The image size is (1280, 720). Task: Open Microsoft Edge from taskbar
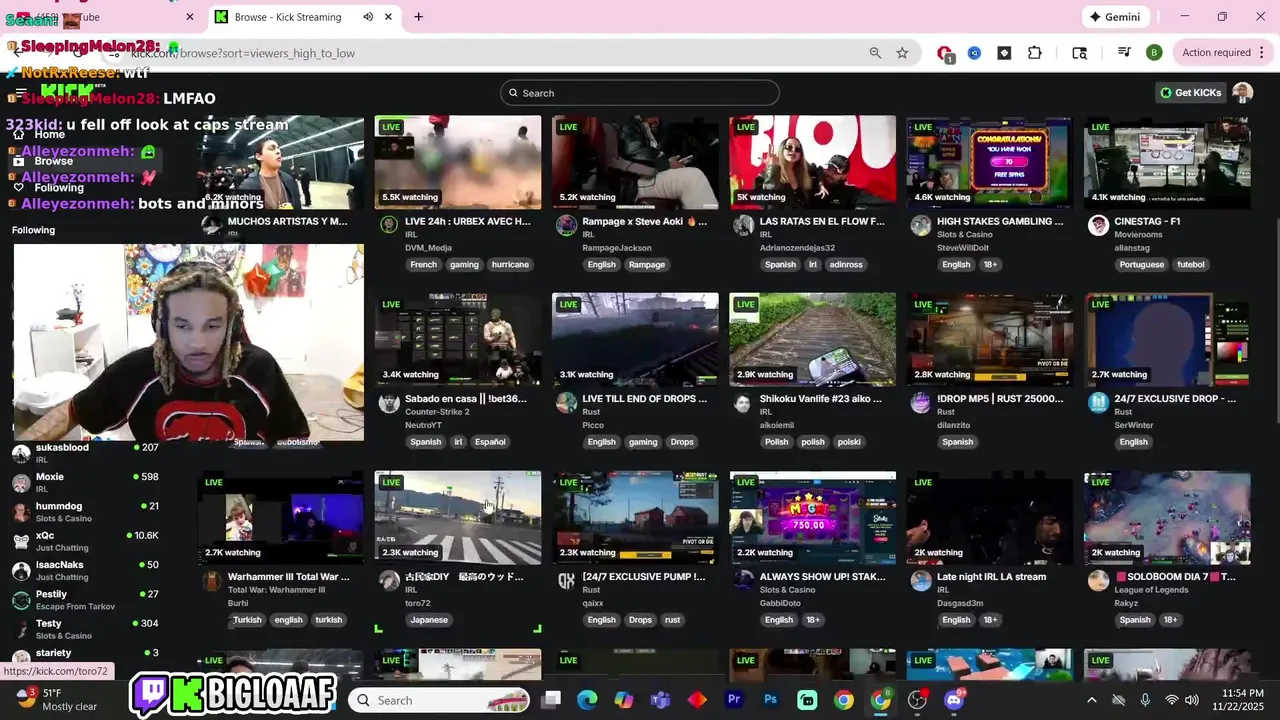(x=587, y=700)
